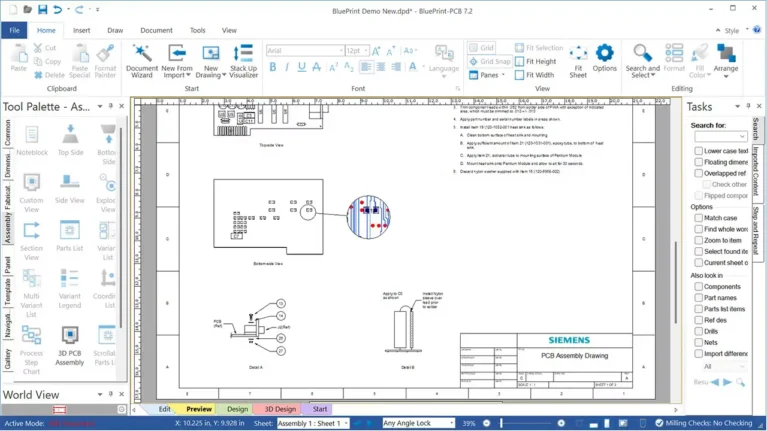Use the Format Painter
Viewport: 767px width, 431px height.
click(105, 61)
